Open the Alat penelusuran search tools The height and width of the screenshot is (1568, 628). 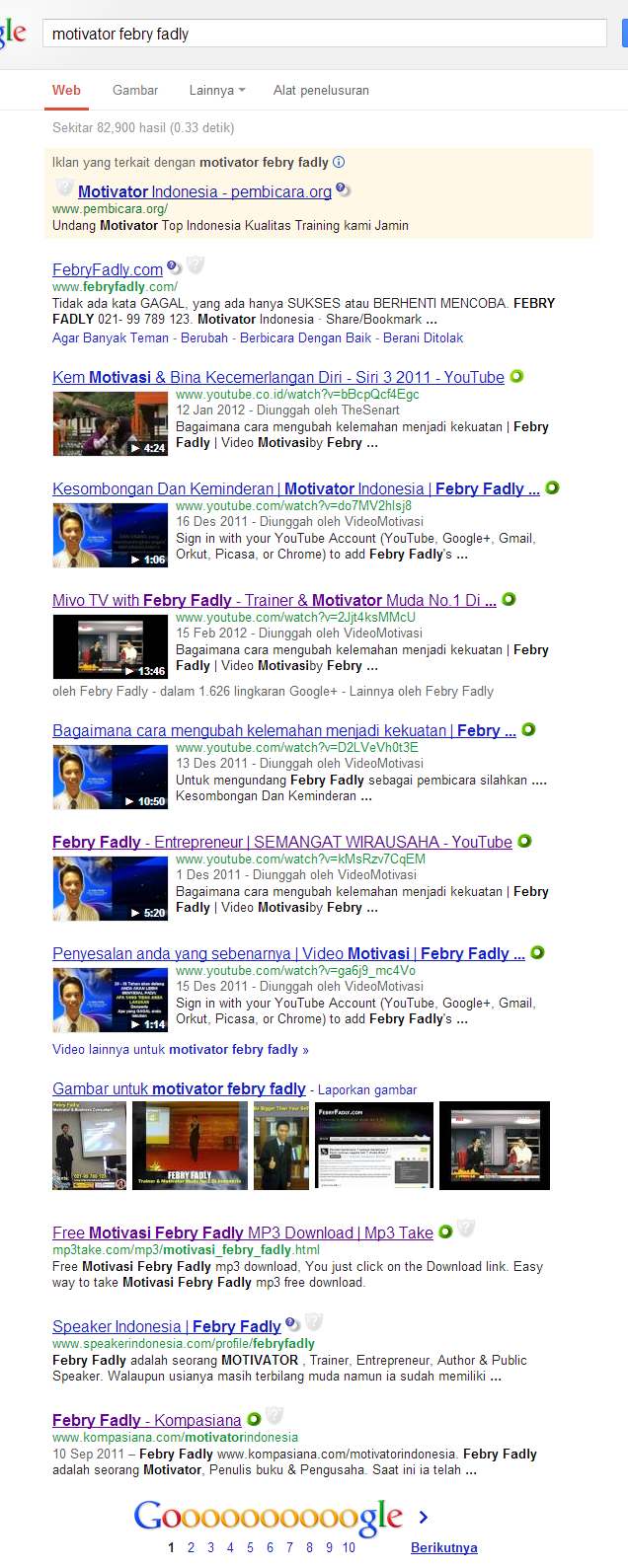coord(321,90)
